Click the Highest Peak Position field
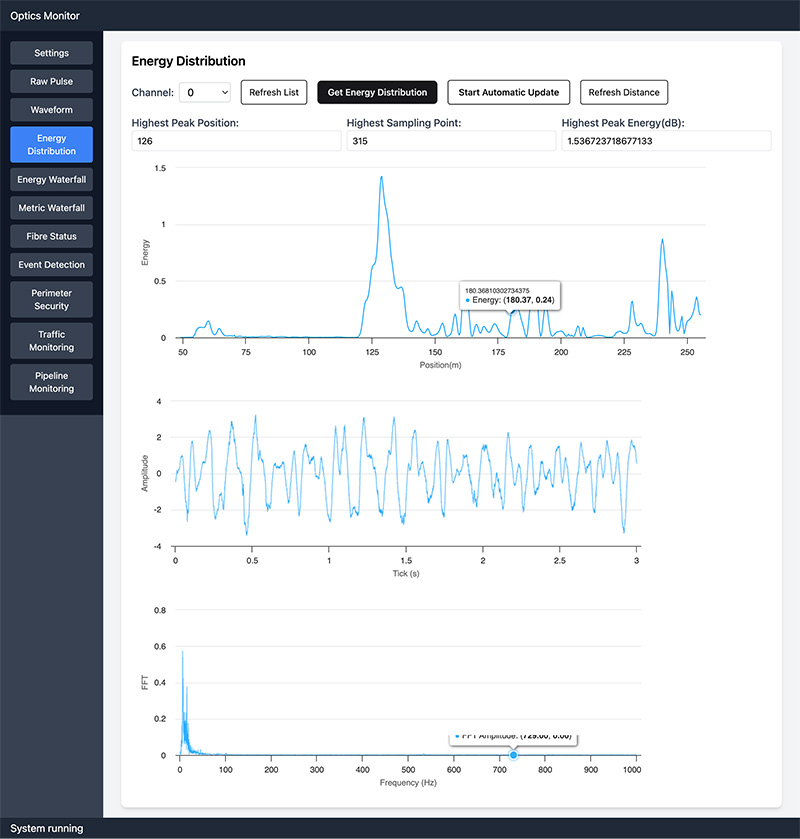The height and width of the screenshot is (839, 800). [236, 141]
